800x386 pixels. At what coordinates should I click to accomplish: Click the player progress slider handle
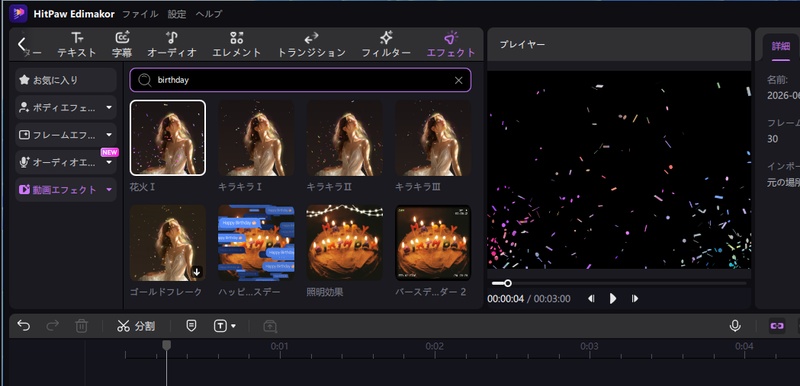[x=508, y=283]
